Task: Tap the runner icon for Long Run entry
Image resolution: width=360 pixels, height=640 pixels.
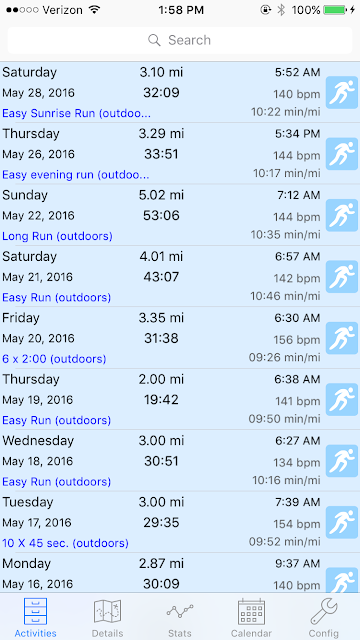Action: tap(342, 216)
